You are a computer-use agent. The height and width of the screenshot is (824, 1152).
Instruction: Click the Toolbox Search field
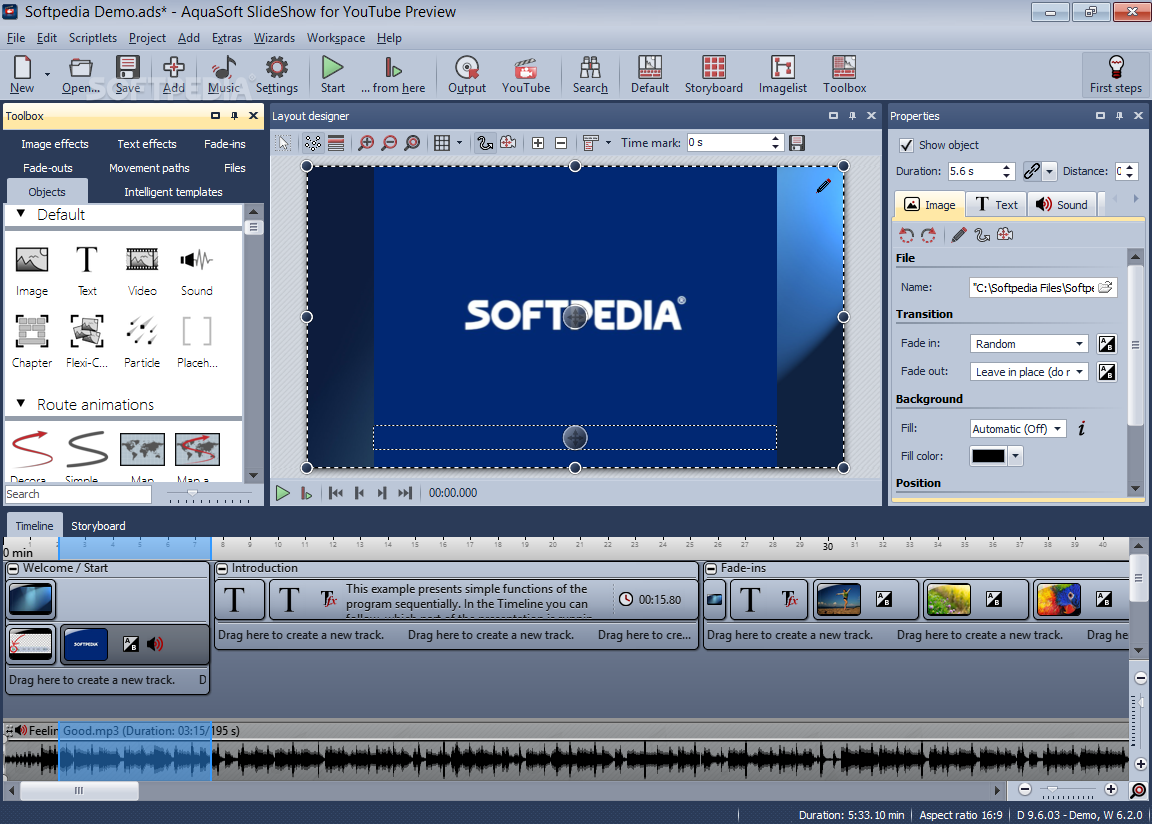coord(78,494)
